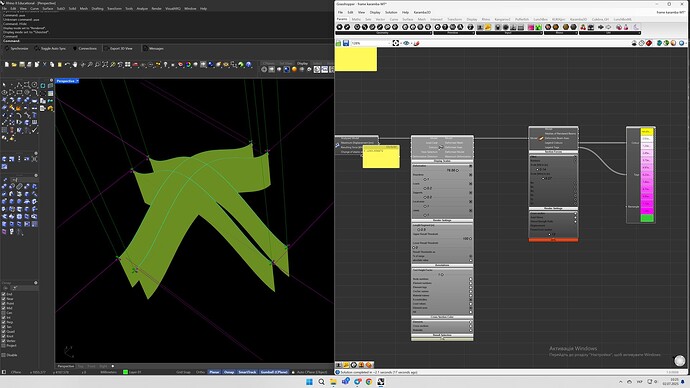690x388 pixels.
Task: Select the Pan hand tool in Rhino toolbar
Action: click(x=75, y=65)
